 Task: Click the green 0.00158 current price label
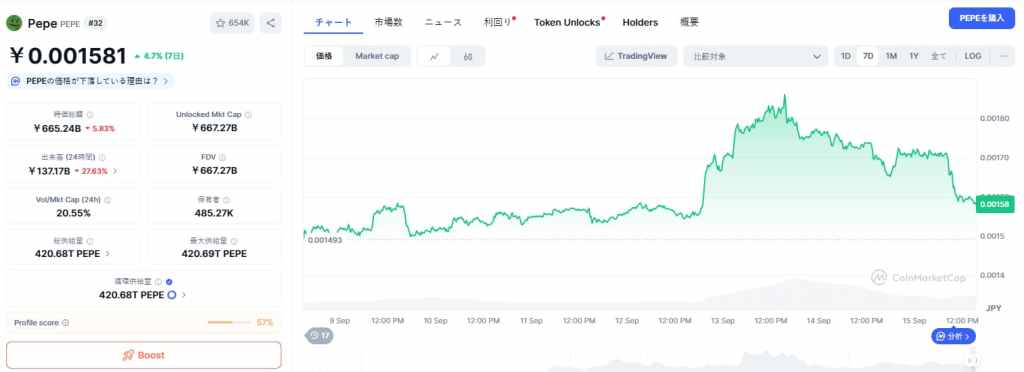[995, 204]
